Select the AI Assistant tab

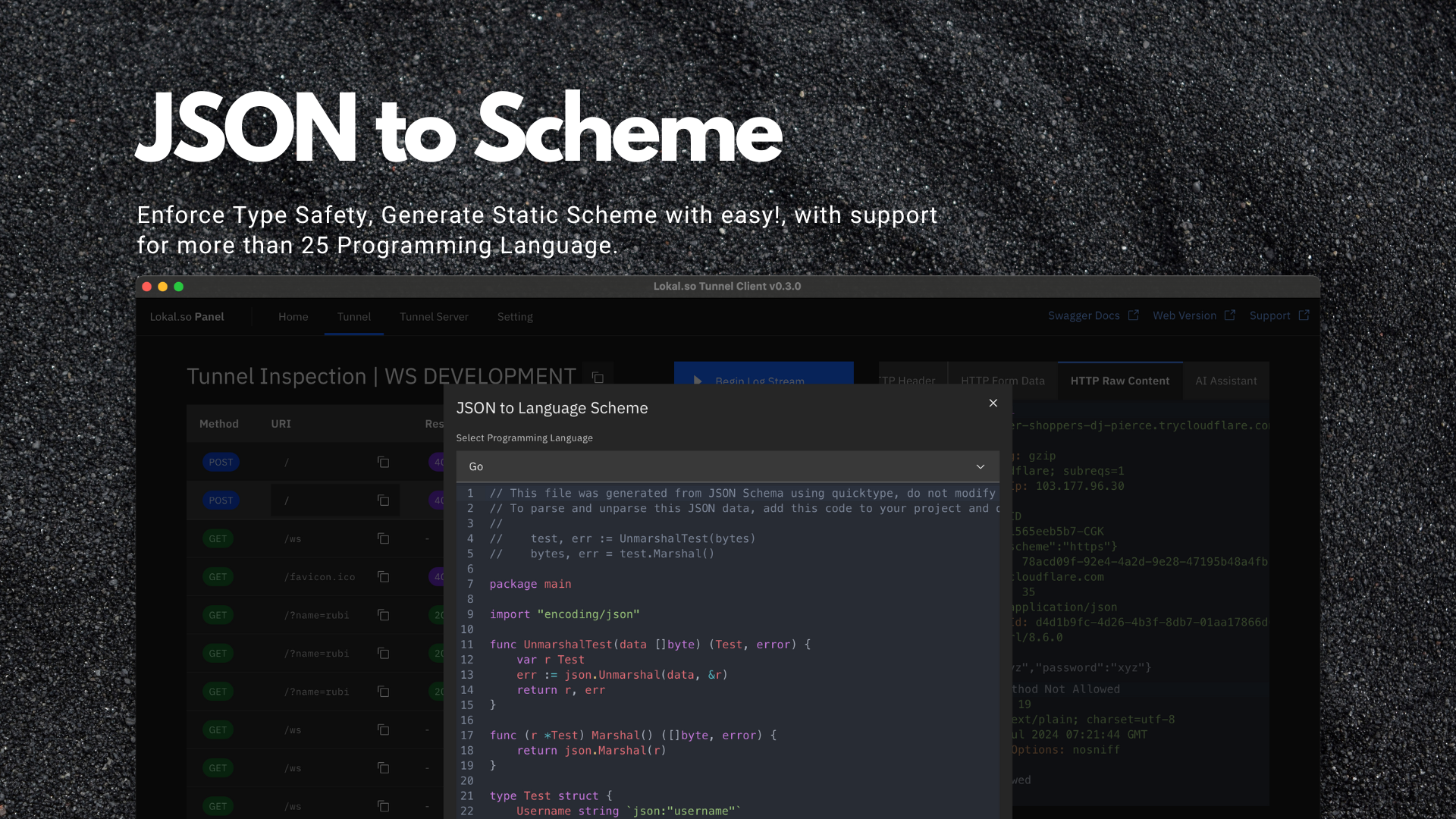pos(1225,381)
